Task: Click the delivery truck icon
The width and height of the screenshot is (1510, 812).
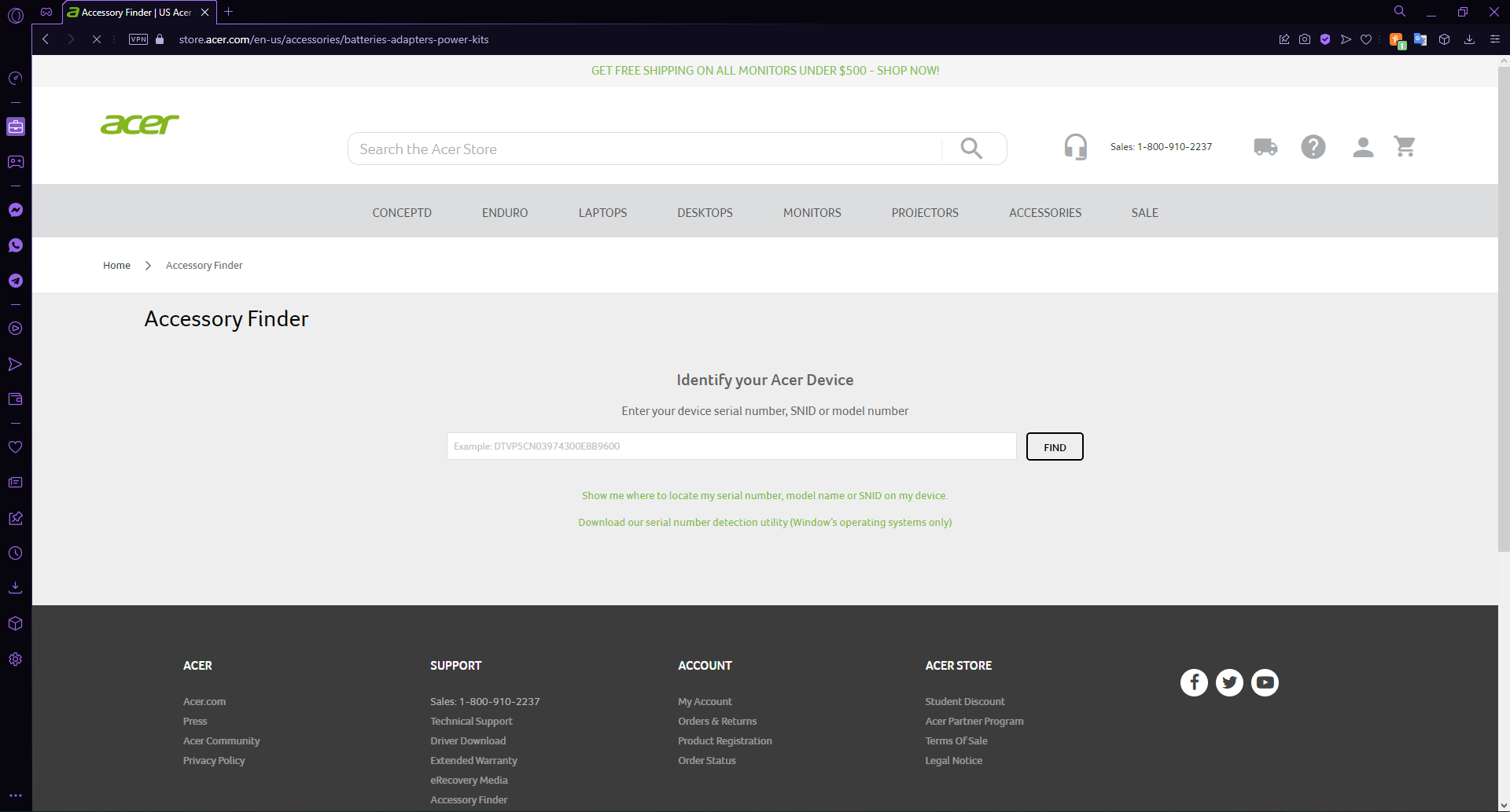Action: pos(1265,147)
